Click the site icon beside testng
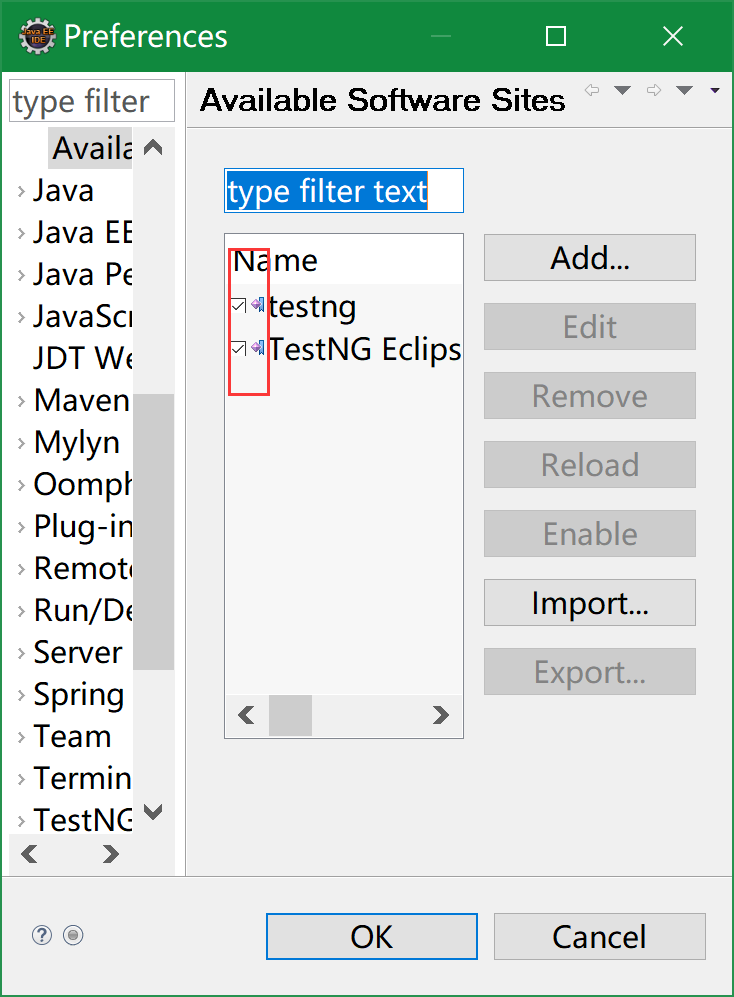The height and width of the screenshot is (997, 734). [258, 305]
